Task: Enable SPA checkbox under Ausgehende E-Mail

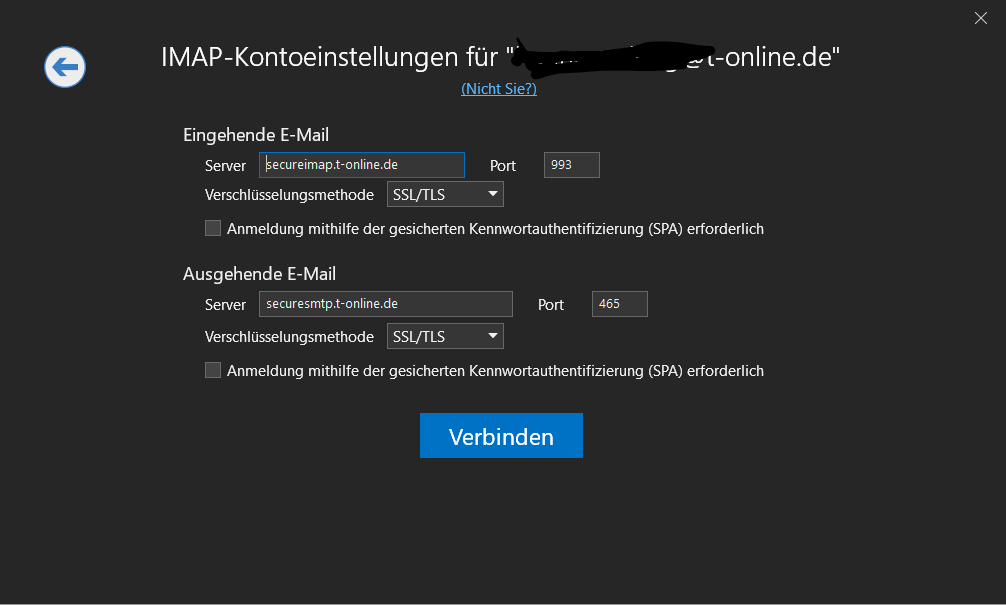Action: click(213, 370)
